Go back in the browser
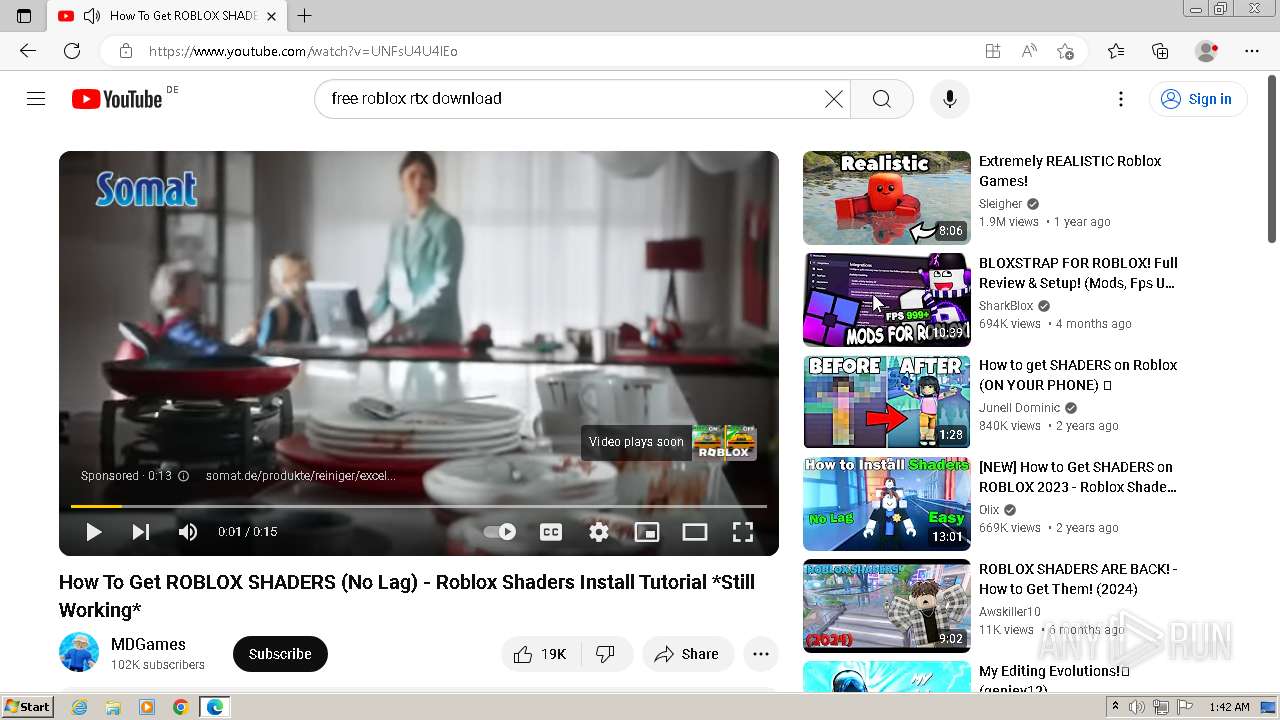 pyautogui.click(x=28, y=51)
